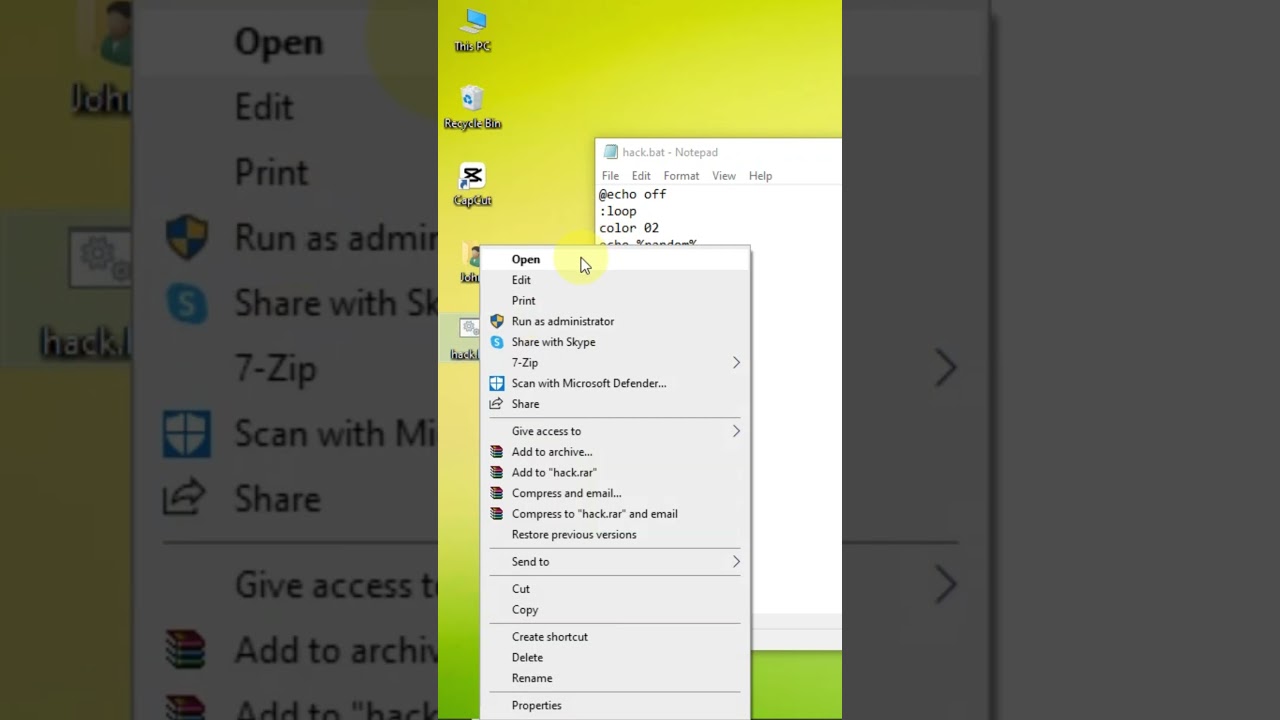This screenshot has height=720, width=1280.
Task: Click WinRAR icon beside Compress to "hack.rar" and email
Action: point(497,514)
